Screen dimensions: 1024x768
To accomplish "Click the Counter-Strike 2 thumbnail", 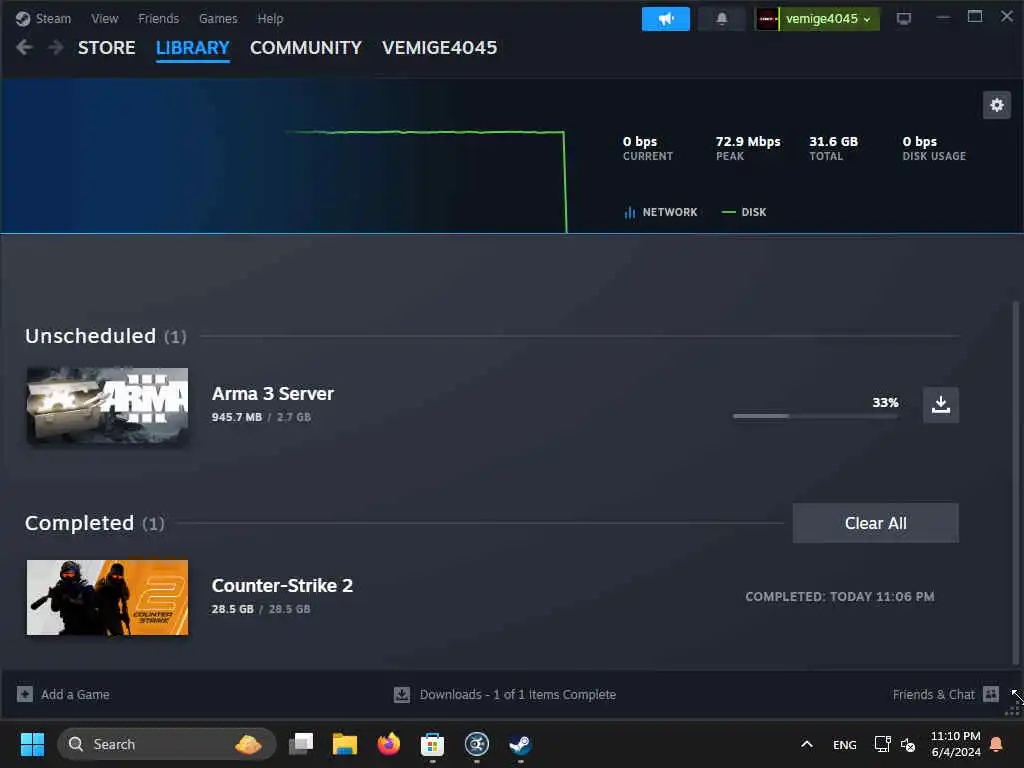I will click(108, 597).
